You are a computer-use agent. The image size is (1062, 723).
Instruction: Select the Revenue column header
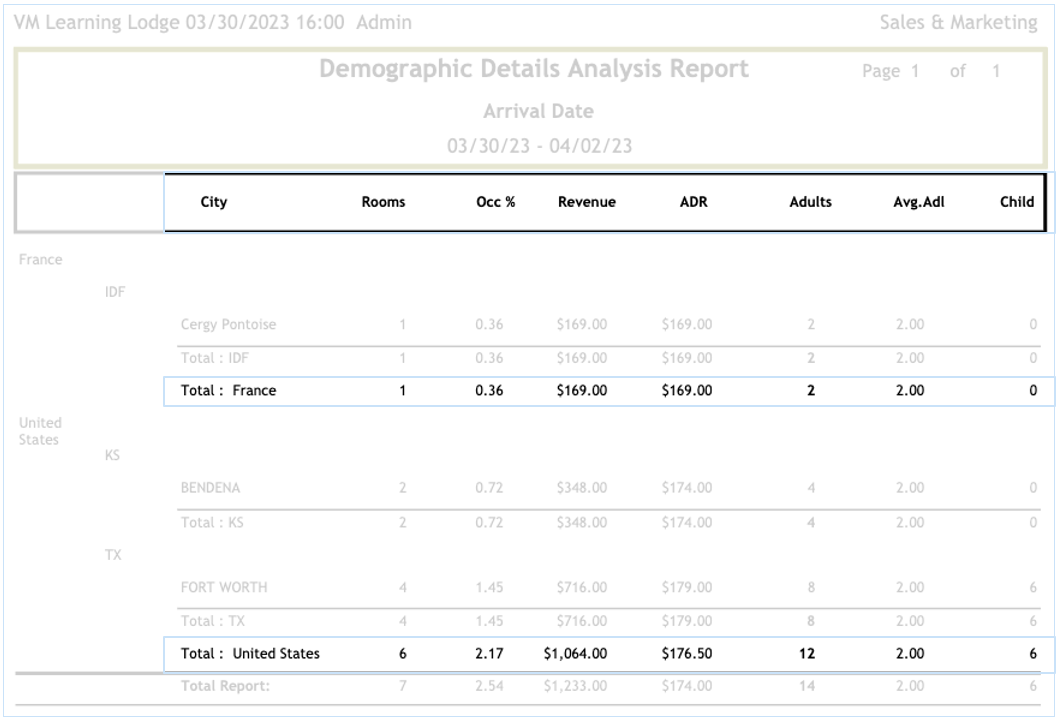pos(586,202)
